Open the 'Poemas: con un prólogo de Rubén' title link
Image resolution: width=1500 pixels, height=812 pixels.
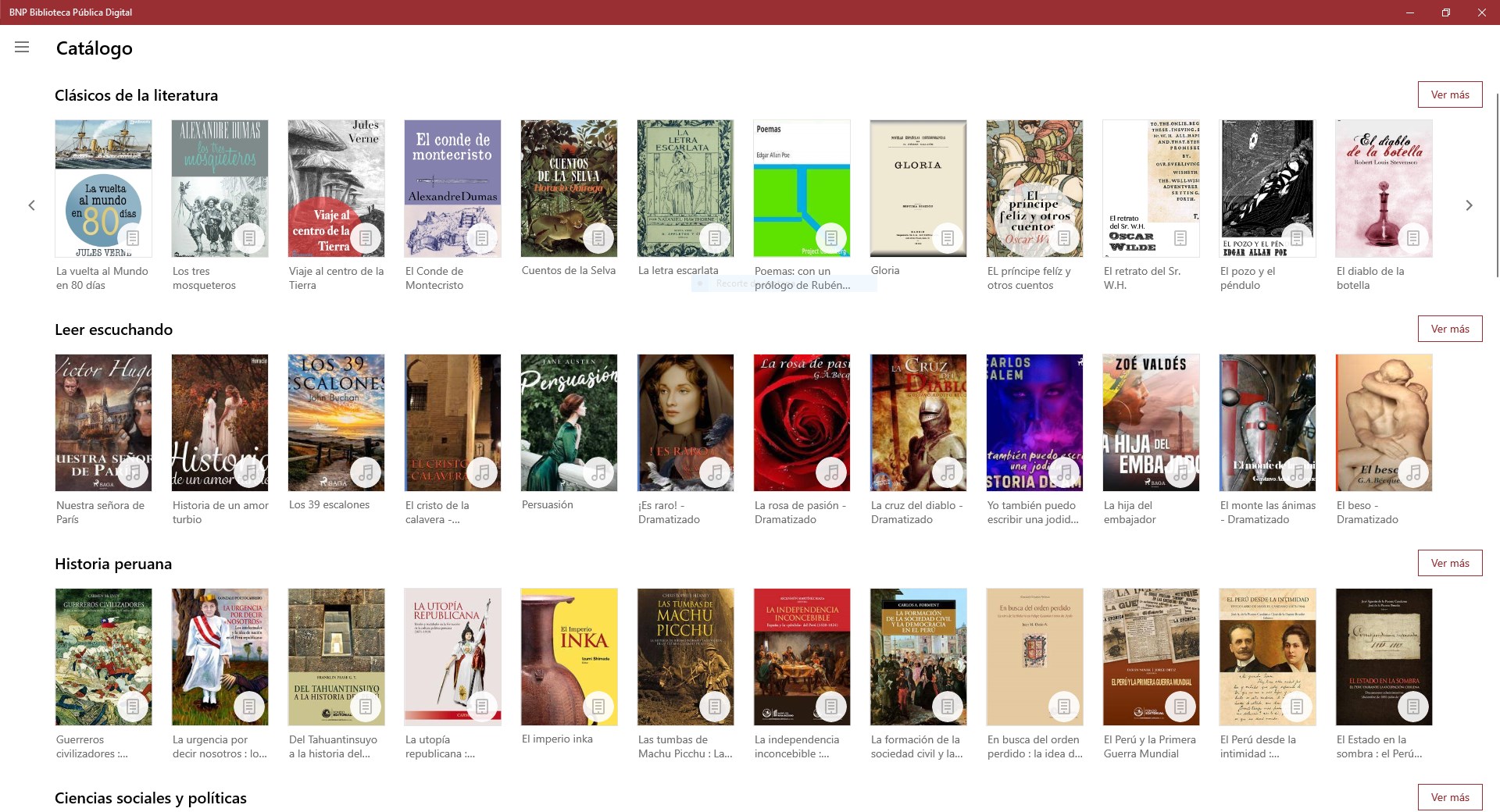coord(802,278)
